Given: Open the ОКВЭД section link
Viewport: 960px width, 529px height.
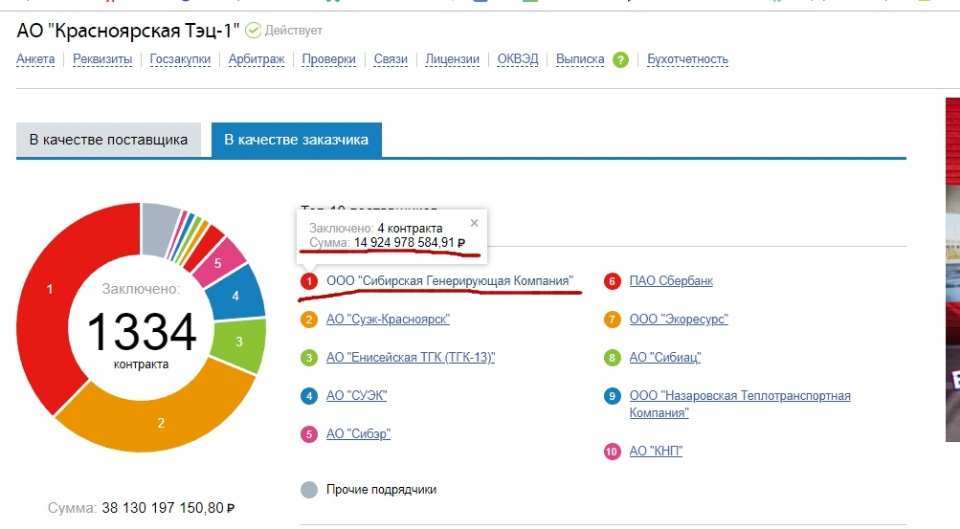Looking at the screenshot, I should point(517,59).
